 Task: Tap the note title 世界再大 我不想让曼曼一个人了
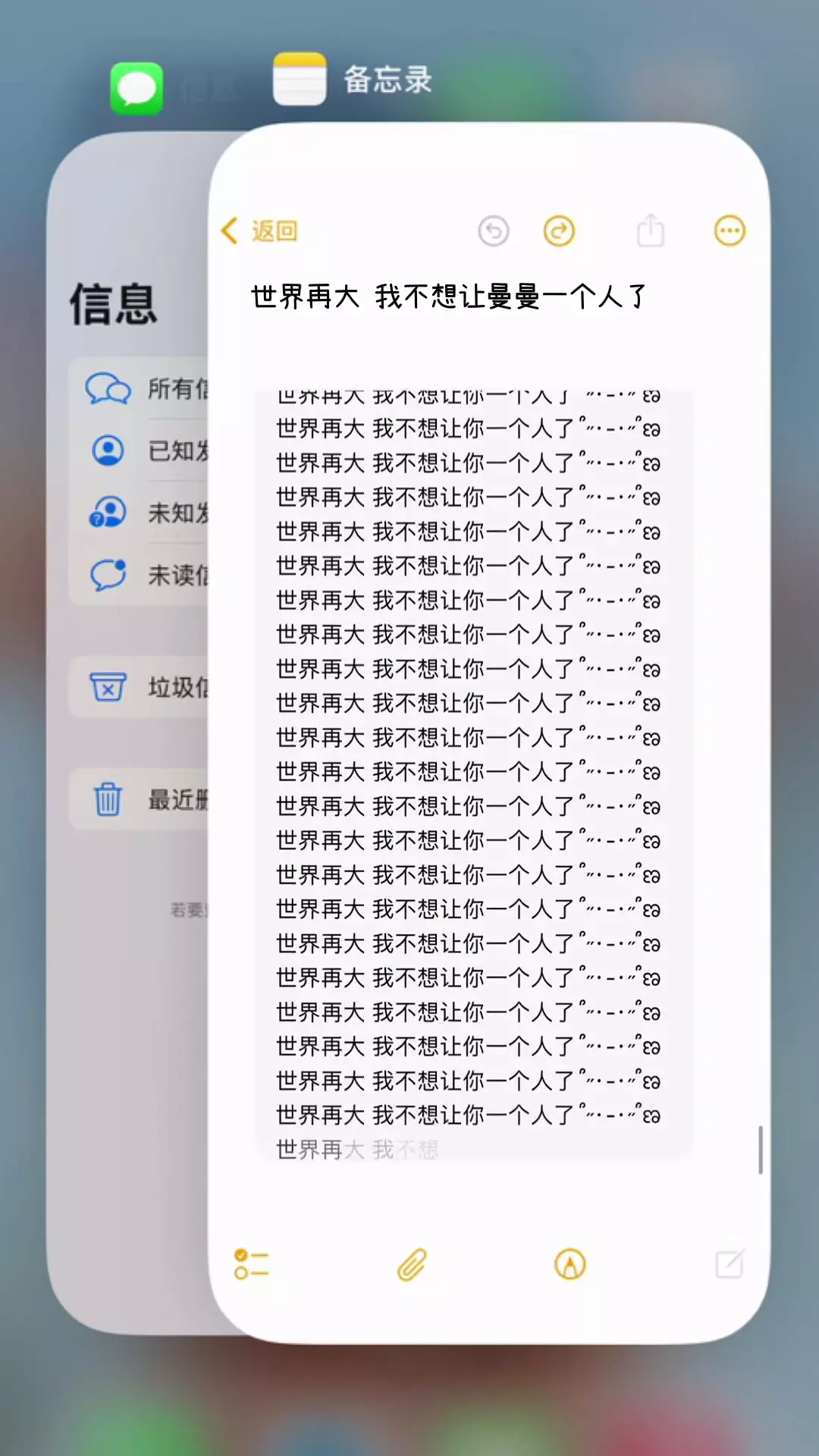pyautogui.click(x=449, y=297)
